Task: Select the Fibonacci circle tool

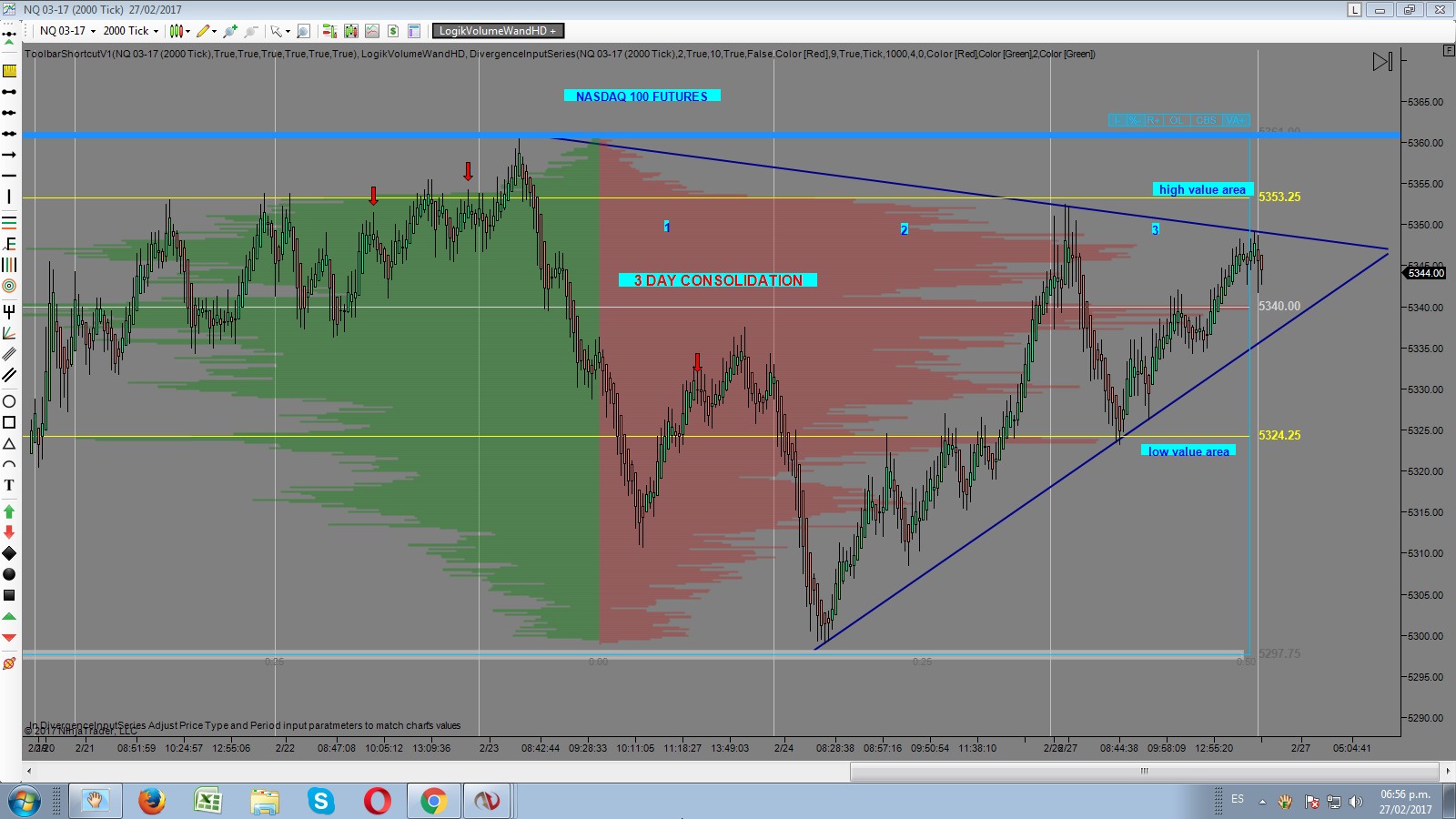Action: (9, 286)
